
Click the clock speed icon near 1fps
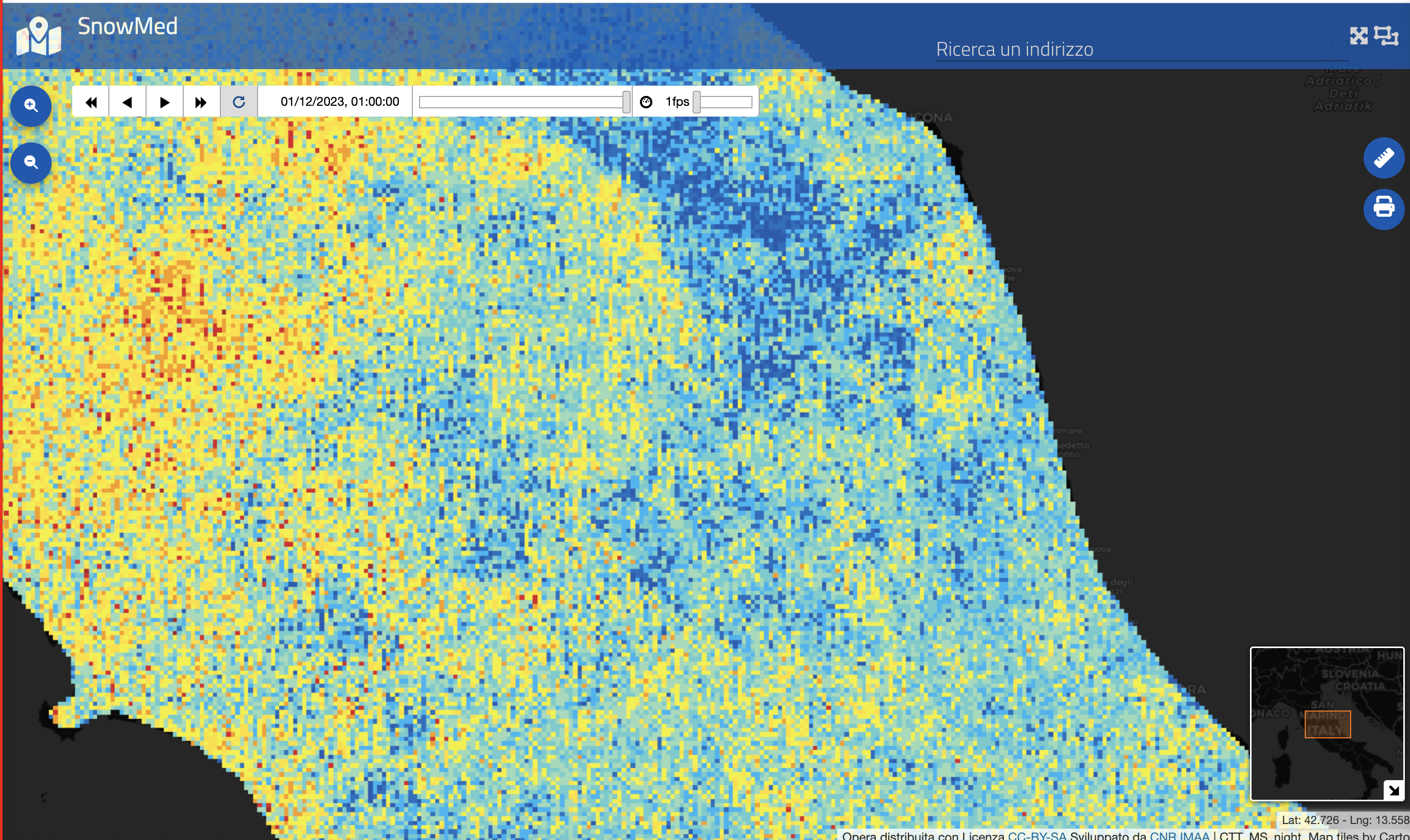tap(647, 101)
